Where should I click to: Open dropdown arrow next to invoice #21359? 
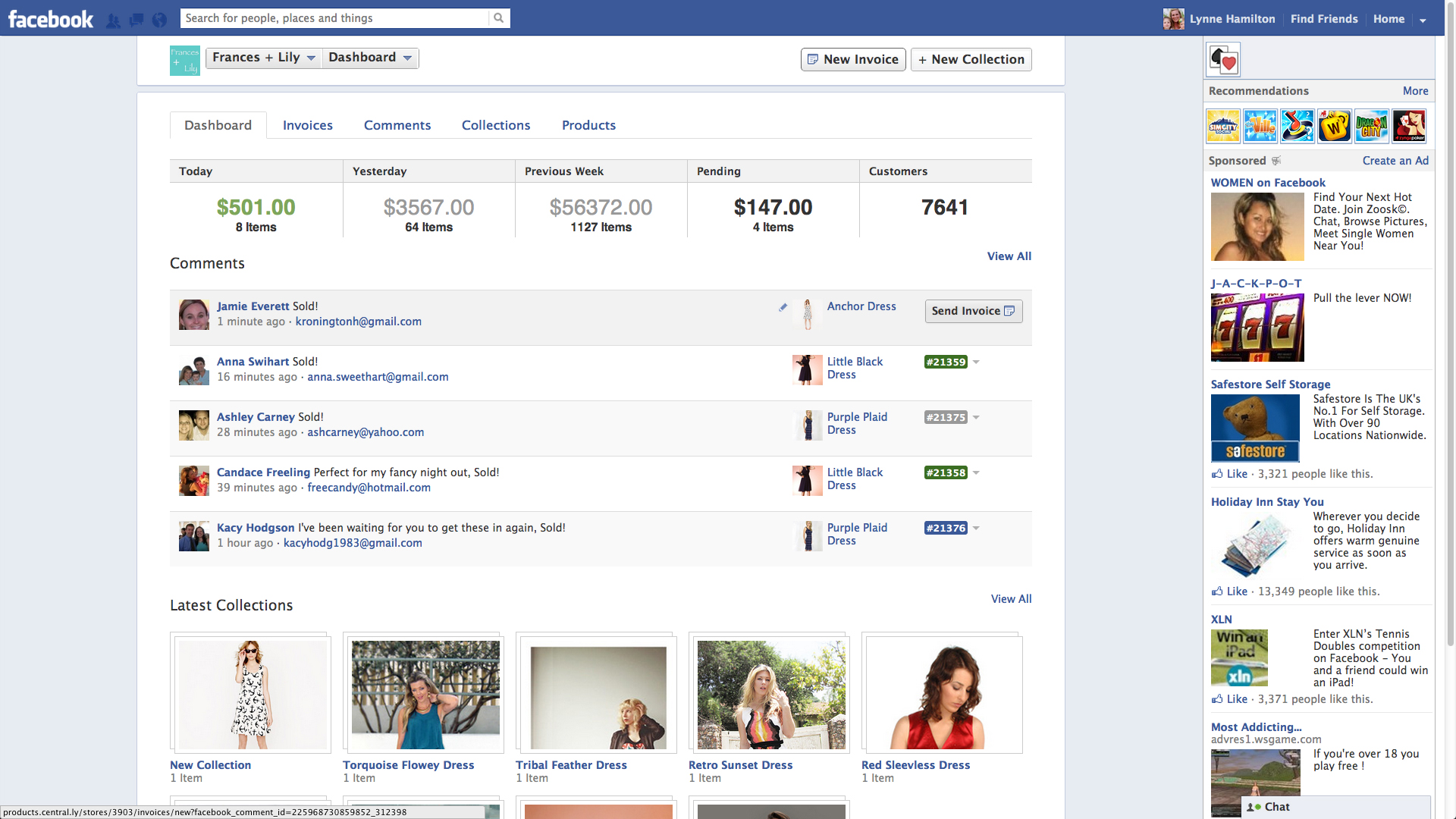pyautogui.click(x=977, y=362)
